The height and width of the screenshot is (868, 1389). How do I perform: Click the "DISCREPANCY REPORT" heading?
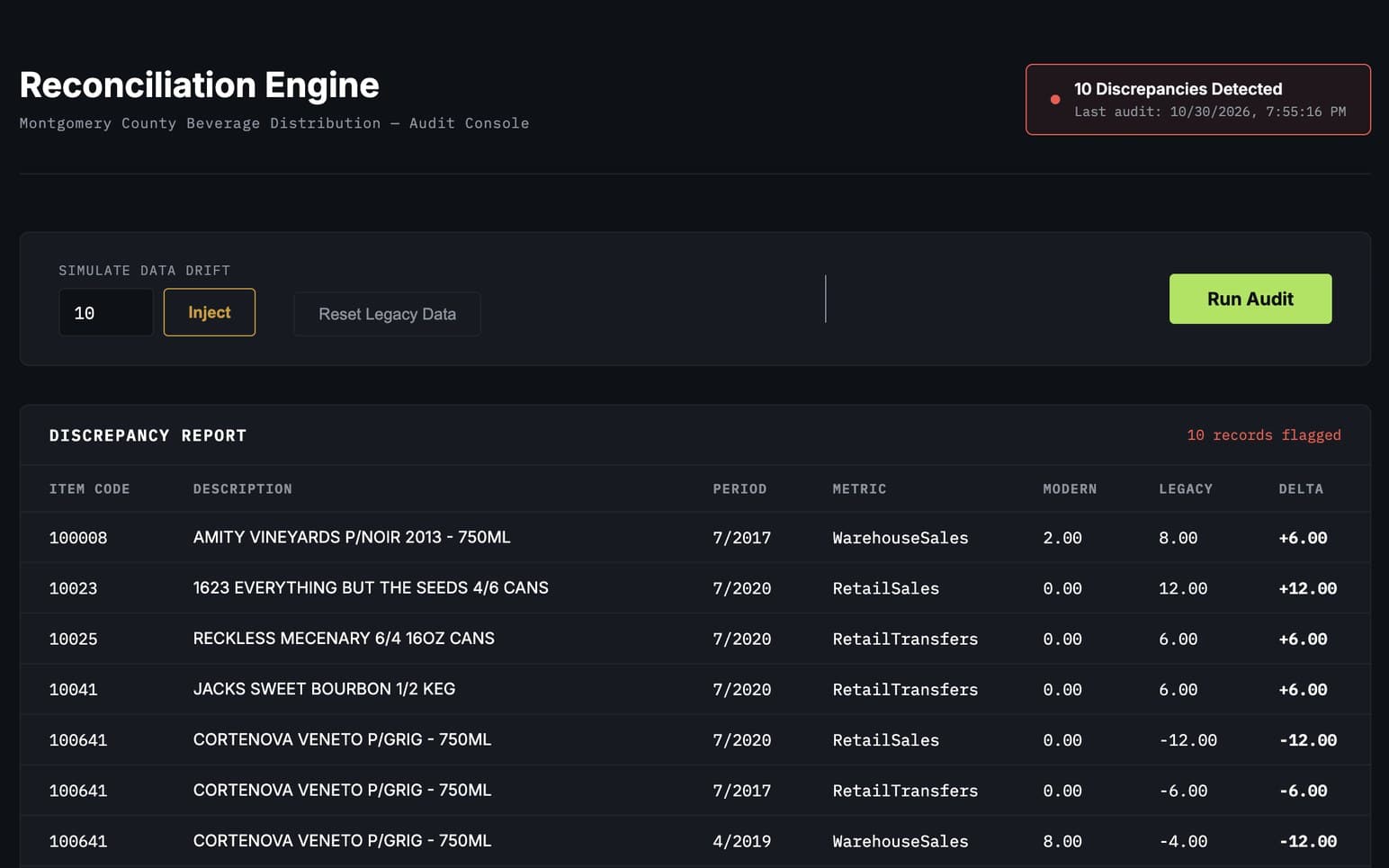click(x=148, y=435)
